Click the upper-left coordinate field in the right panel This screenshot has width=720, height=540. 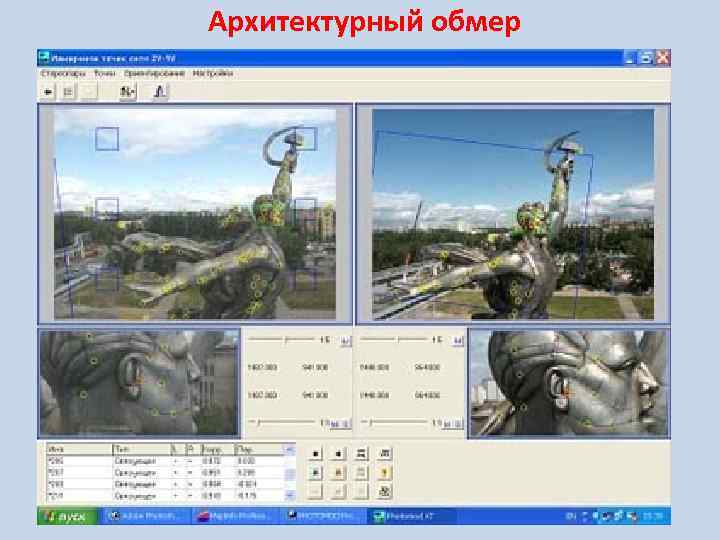tap(375, 367)
